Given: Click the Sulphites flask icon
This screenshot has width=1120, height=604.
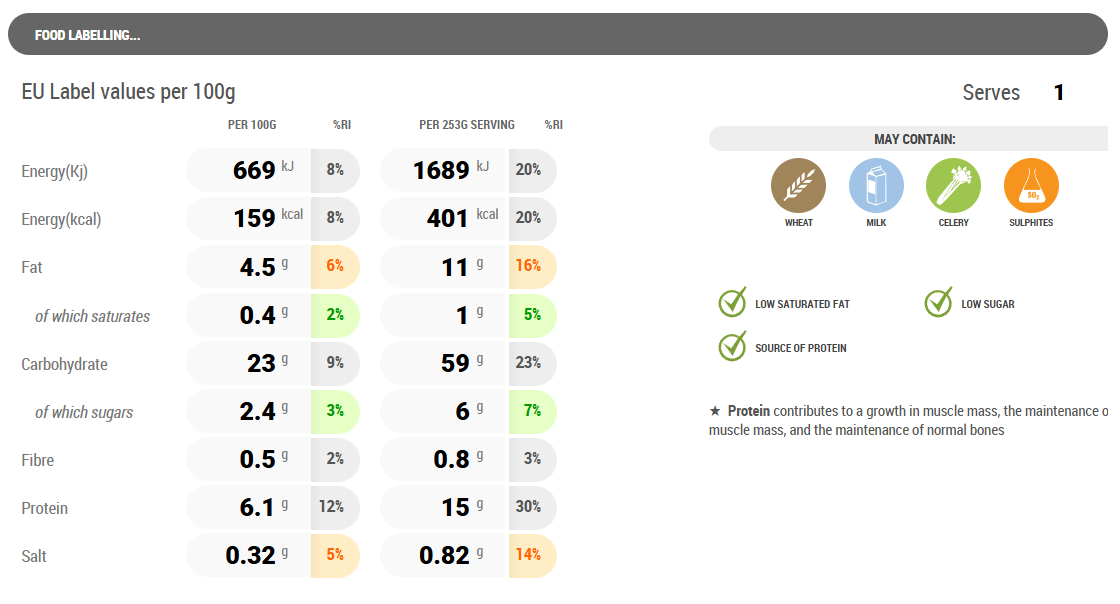Looking at the screenshot, I should [1031, 186].
